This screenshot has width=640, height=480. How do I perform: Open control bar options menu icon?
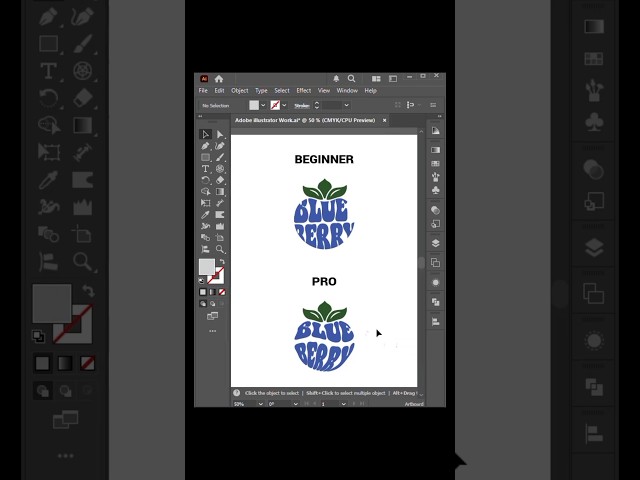433,105
